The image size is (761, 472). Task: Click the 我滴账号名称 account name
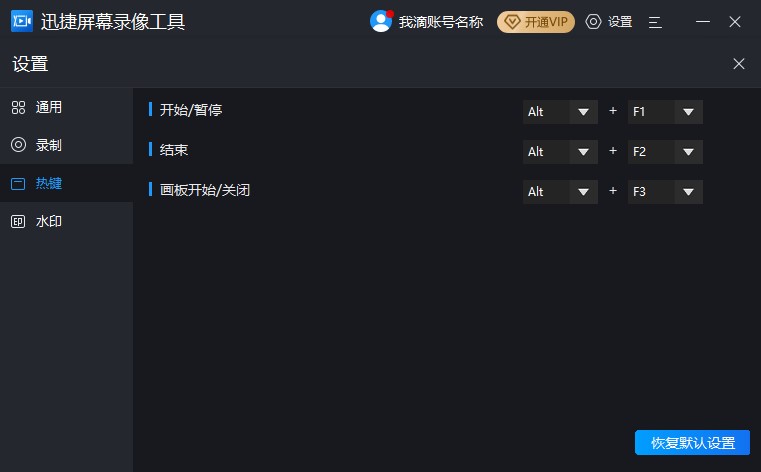(440, 21)
